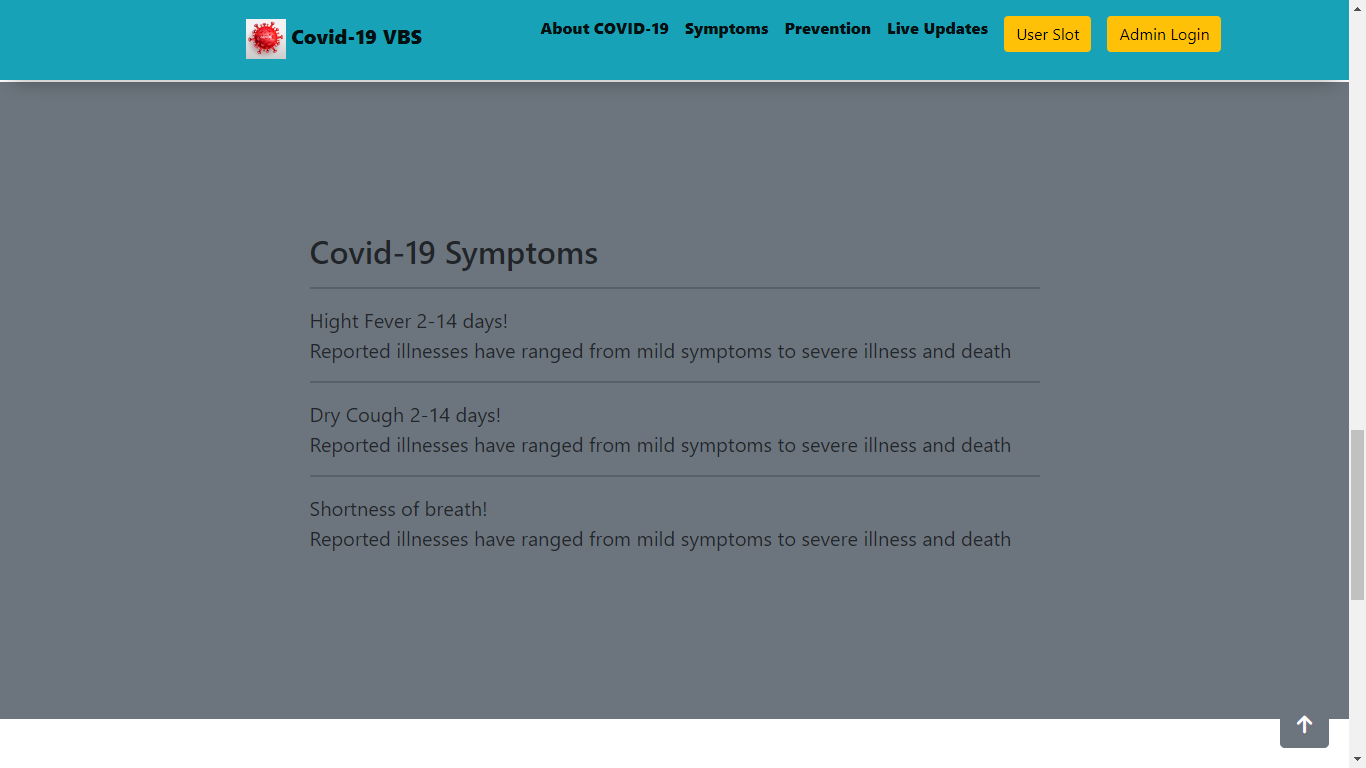This screenshot has width=1366, height=768.
Task: Click the coronavirus logo icon
Action: pos(265,38)
